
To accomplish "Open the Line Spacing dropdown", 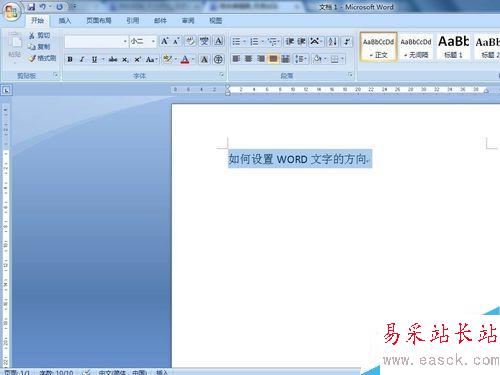I will 301,59.
